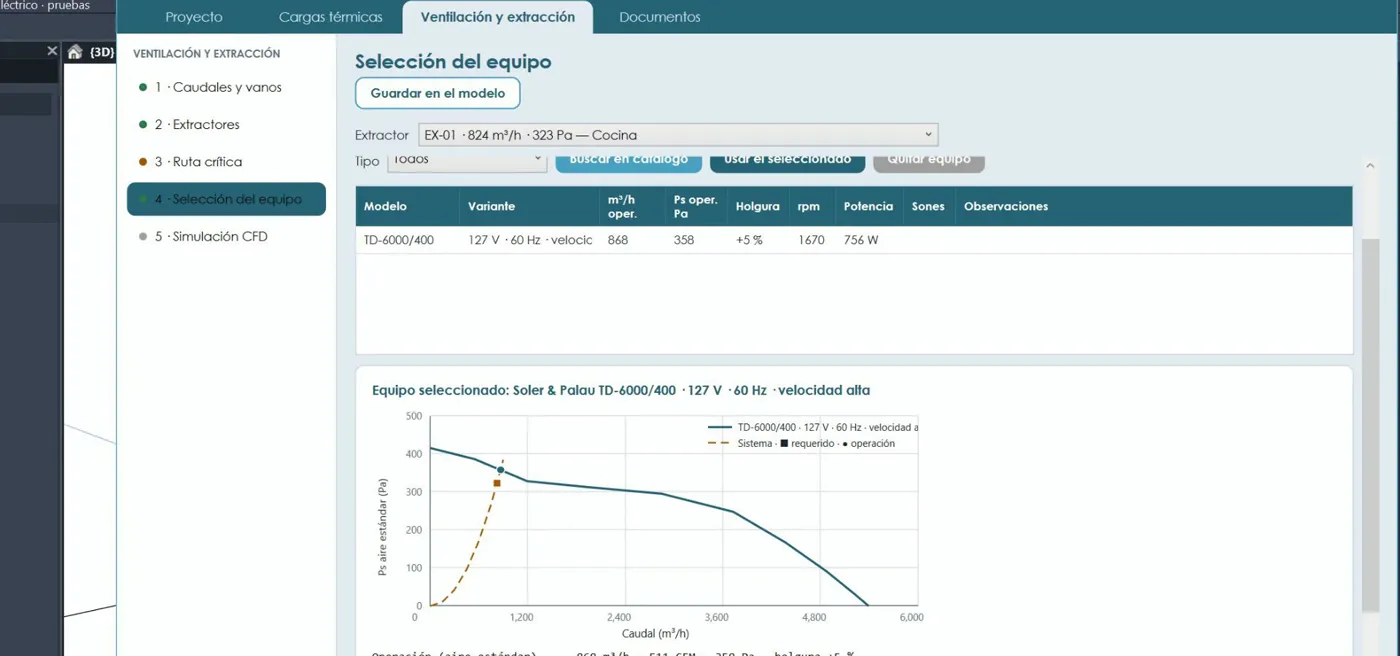
Task: Open the Extractor dropdown showing EX-01
Action: coord(678,135)
